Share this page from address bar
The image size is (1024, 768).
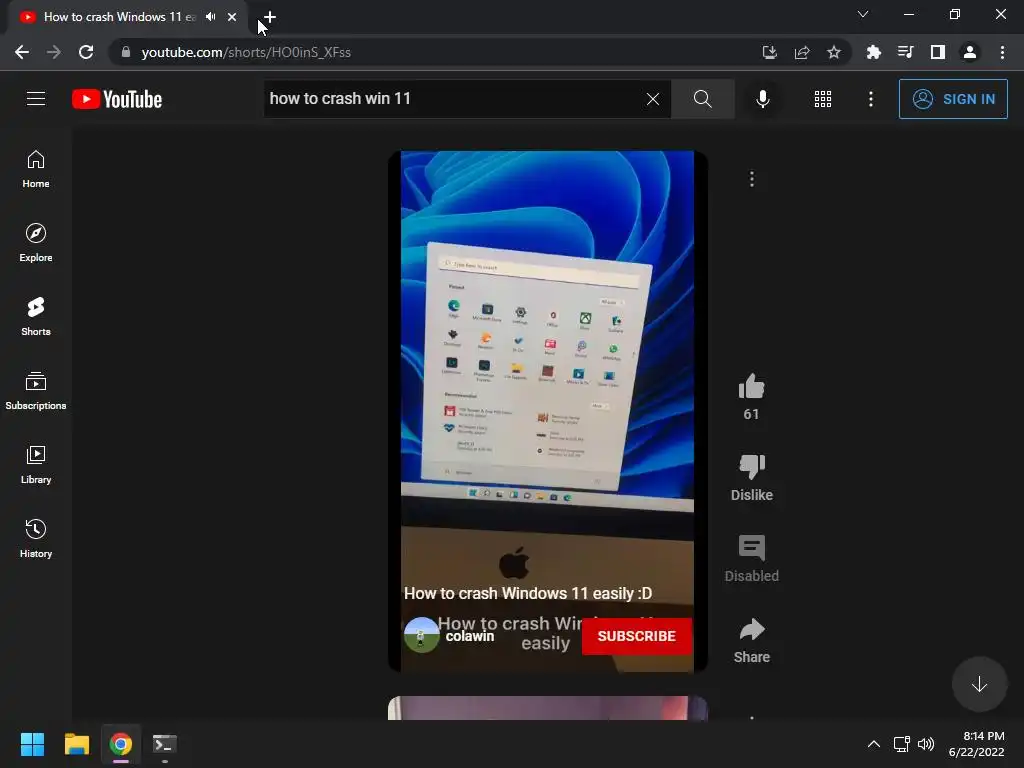click(802, 52)
